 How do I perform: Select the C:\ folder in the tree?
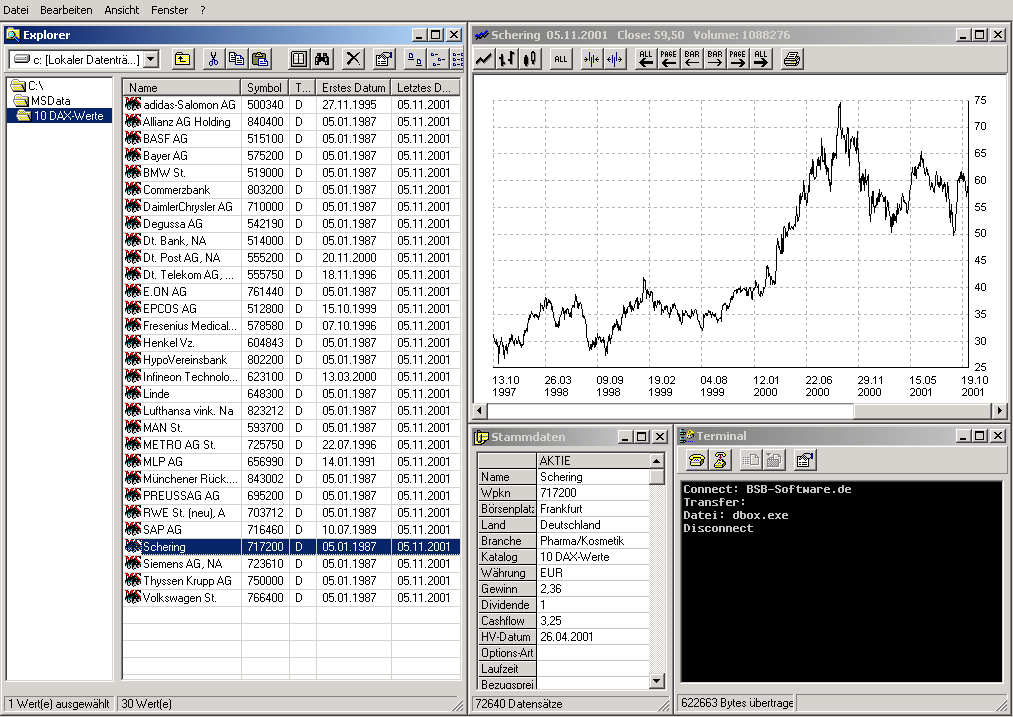28,85
